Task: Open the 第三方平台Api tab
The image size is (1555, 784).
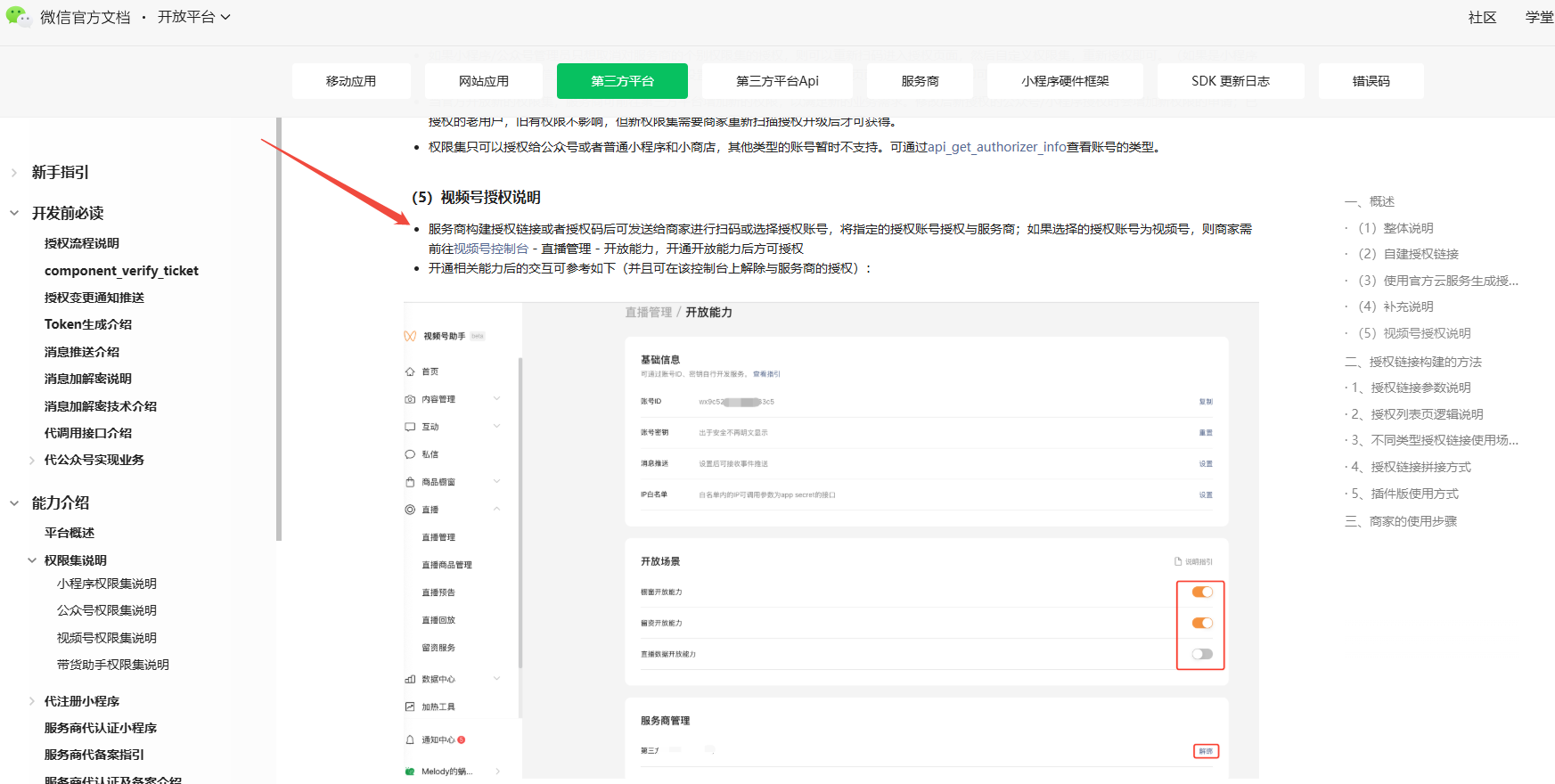Action: click(x=777, y=81)
